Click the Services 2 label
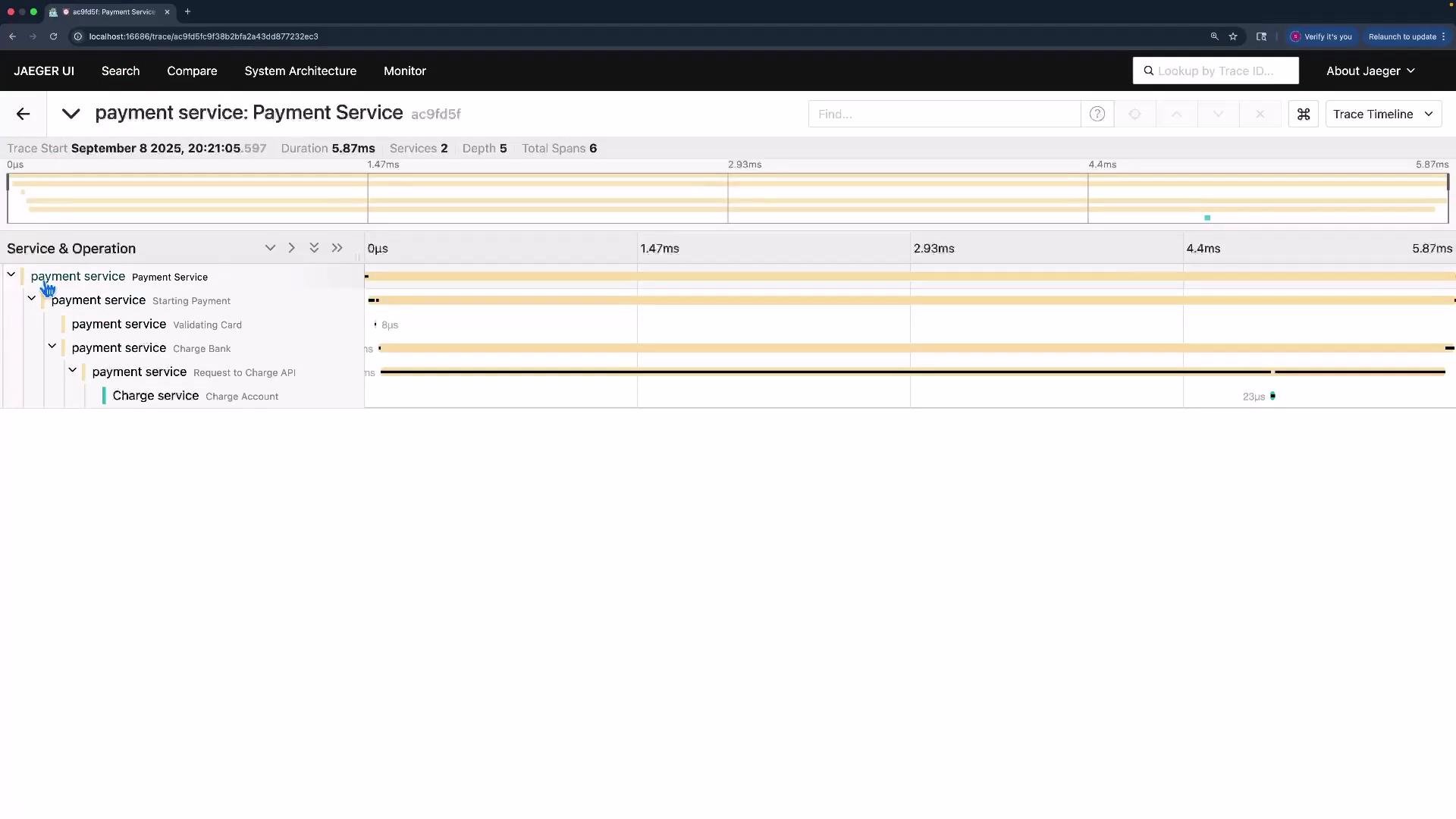The width and height of the screenshot is (1456, 819). [x=419, y=148]
